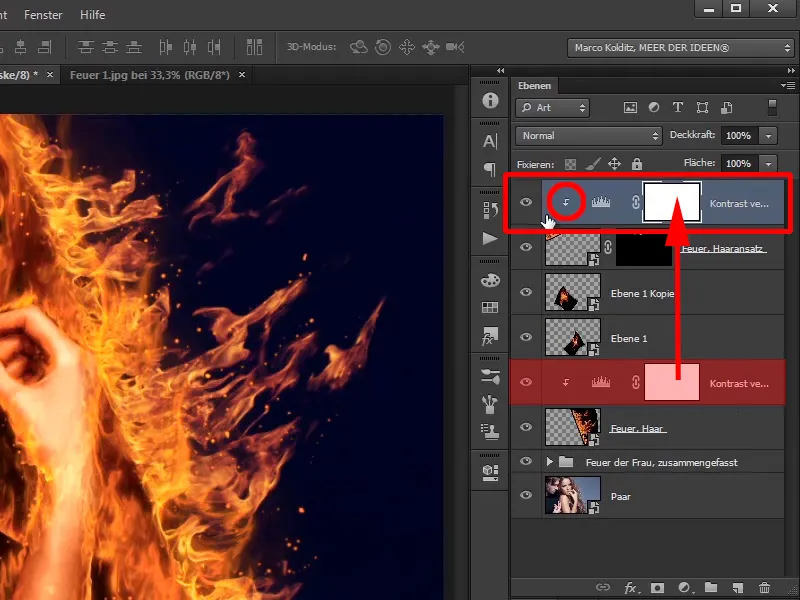Click the Fläche scrubby label

click(x=699, y=163)
